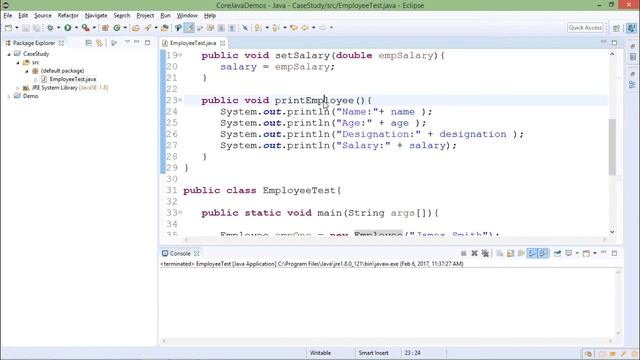Open the Navigate menu
640x360 pixels.
[x=96, y=16]
